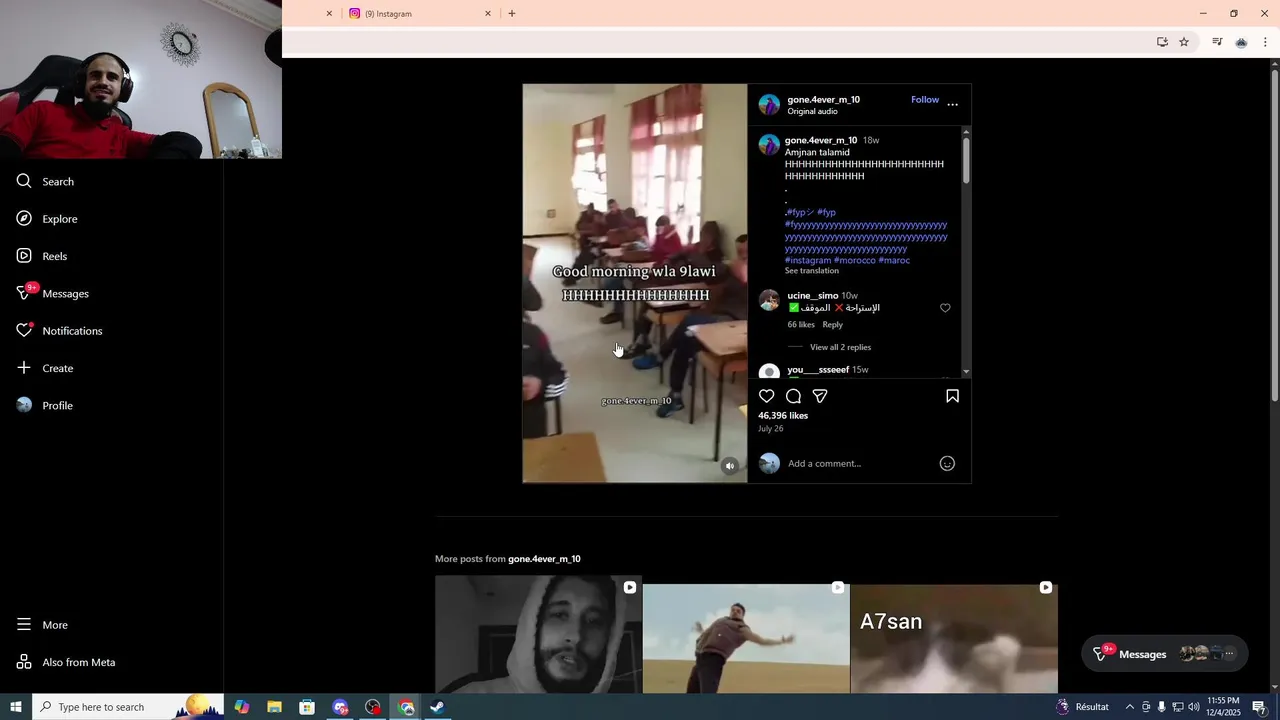Screen dimensions: 1280x720
Task: Open Notifications heart in sidebar
Action: [x=59, y=331]
